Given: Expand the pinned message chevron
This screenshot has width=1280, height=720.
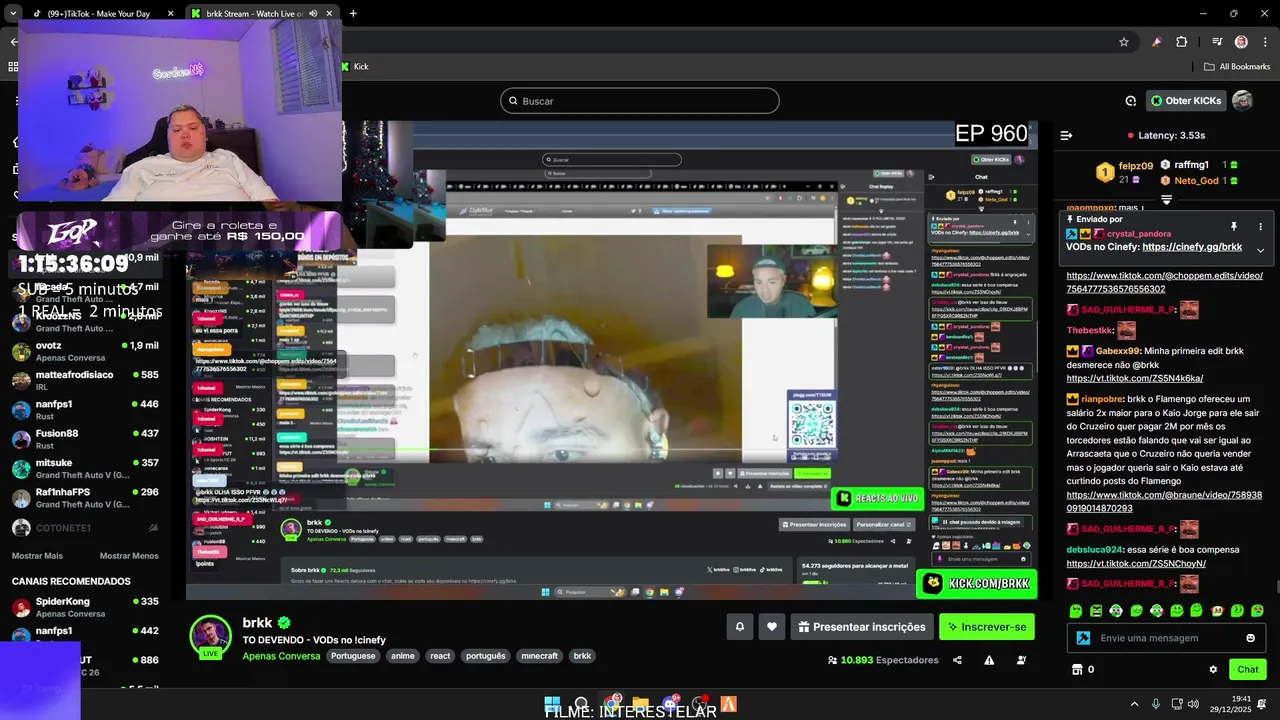Looking at the screenshot, I should (x=1260, y=250).
